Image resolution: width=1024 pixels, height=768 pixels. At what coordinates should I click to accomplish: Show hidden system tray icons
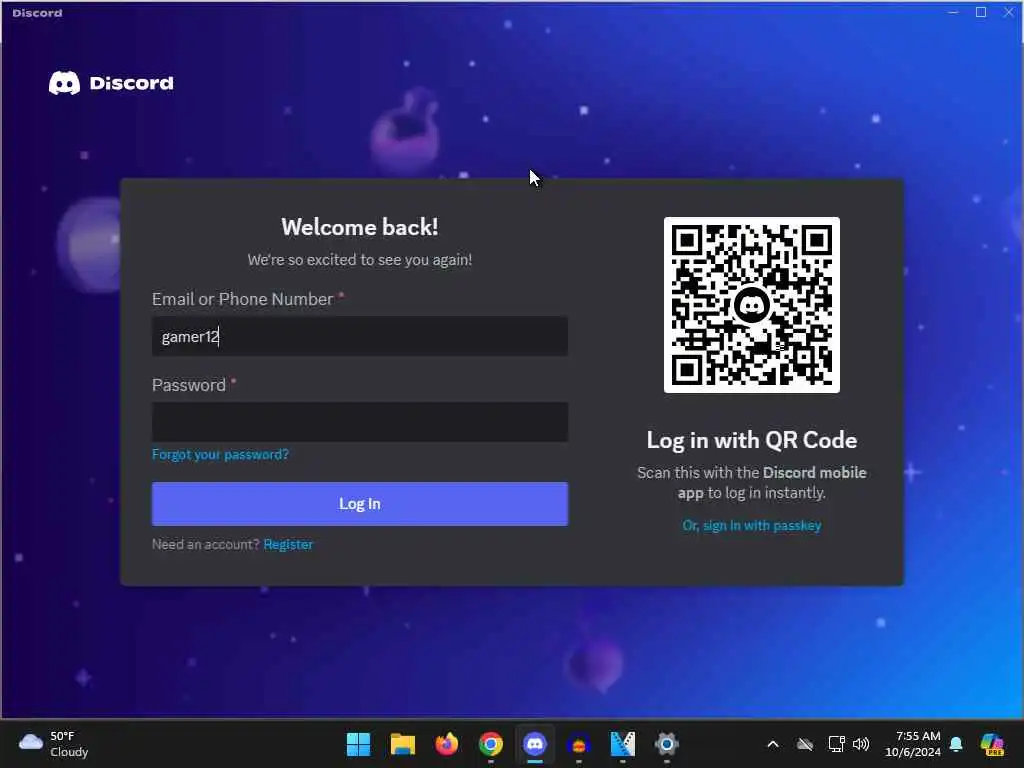(773, 744)
